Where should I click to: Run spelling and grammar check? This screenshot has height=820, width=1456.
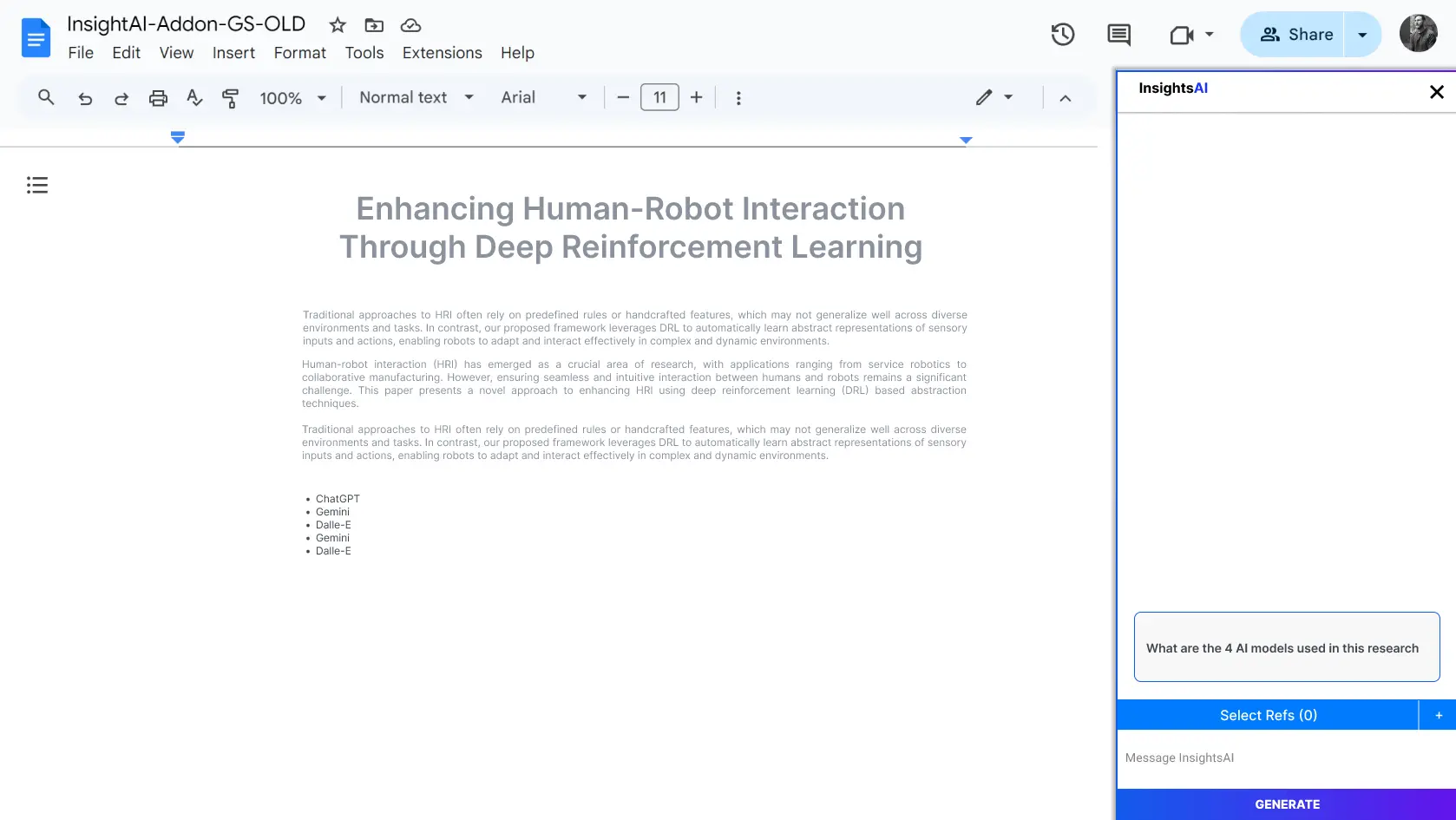[194, 98]
